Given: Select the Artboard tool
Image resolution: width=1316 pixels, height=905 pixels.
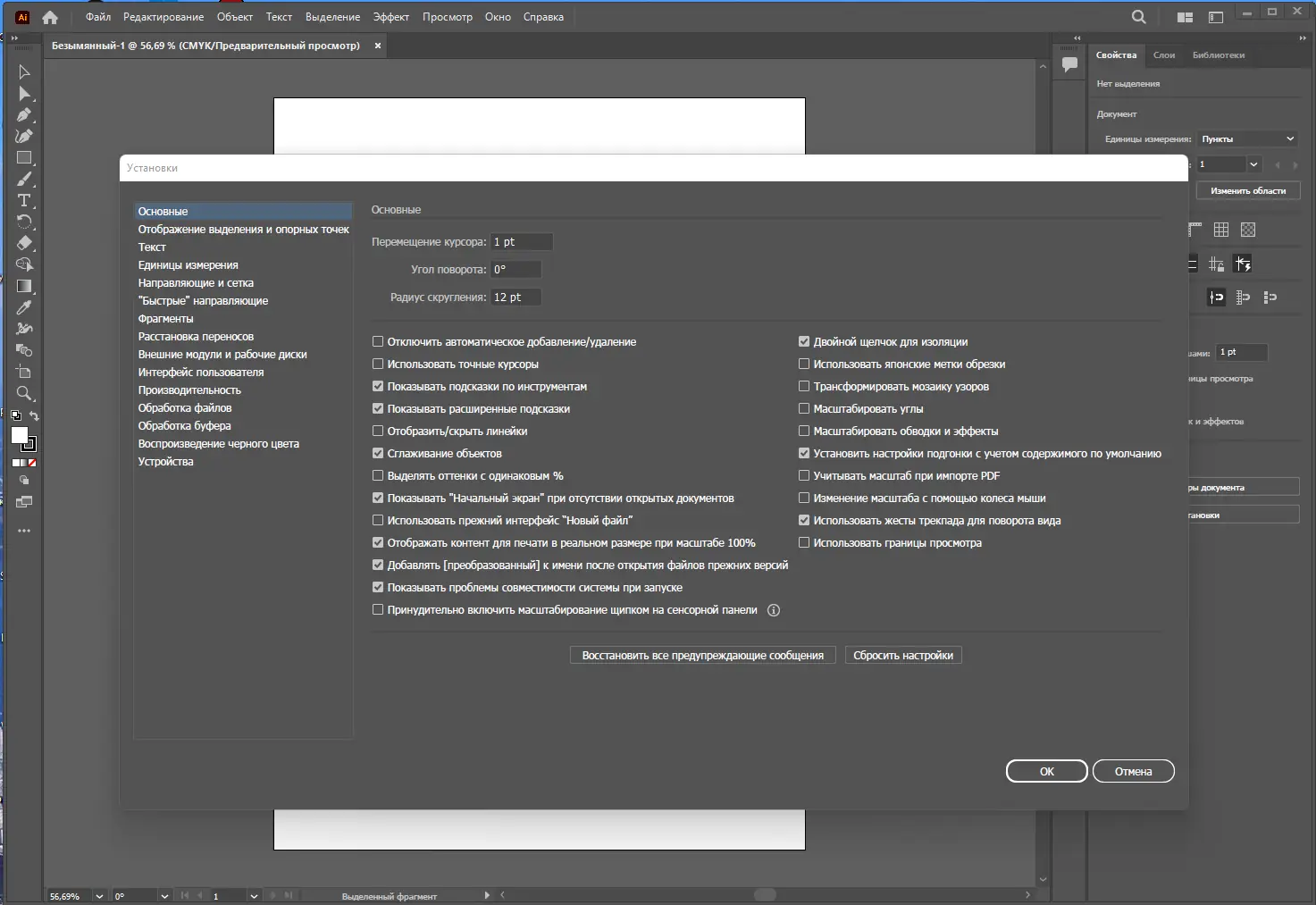Looking at the screenshot, I should (x=24, y=372).
